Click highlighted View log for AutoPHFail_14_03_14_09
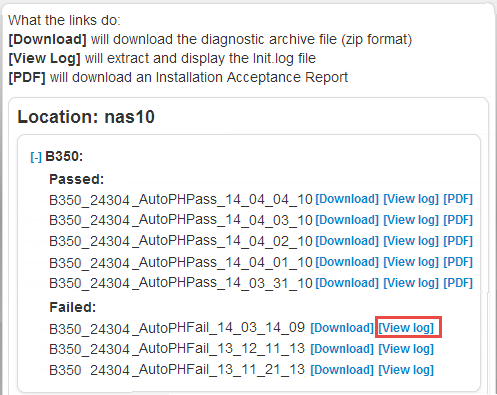This screenshot has height=395, width=497. click(x=406, y=328)
